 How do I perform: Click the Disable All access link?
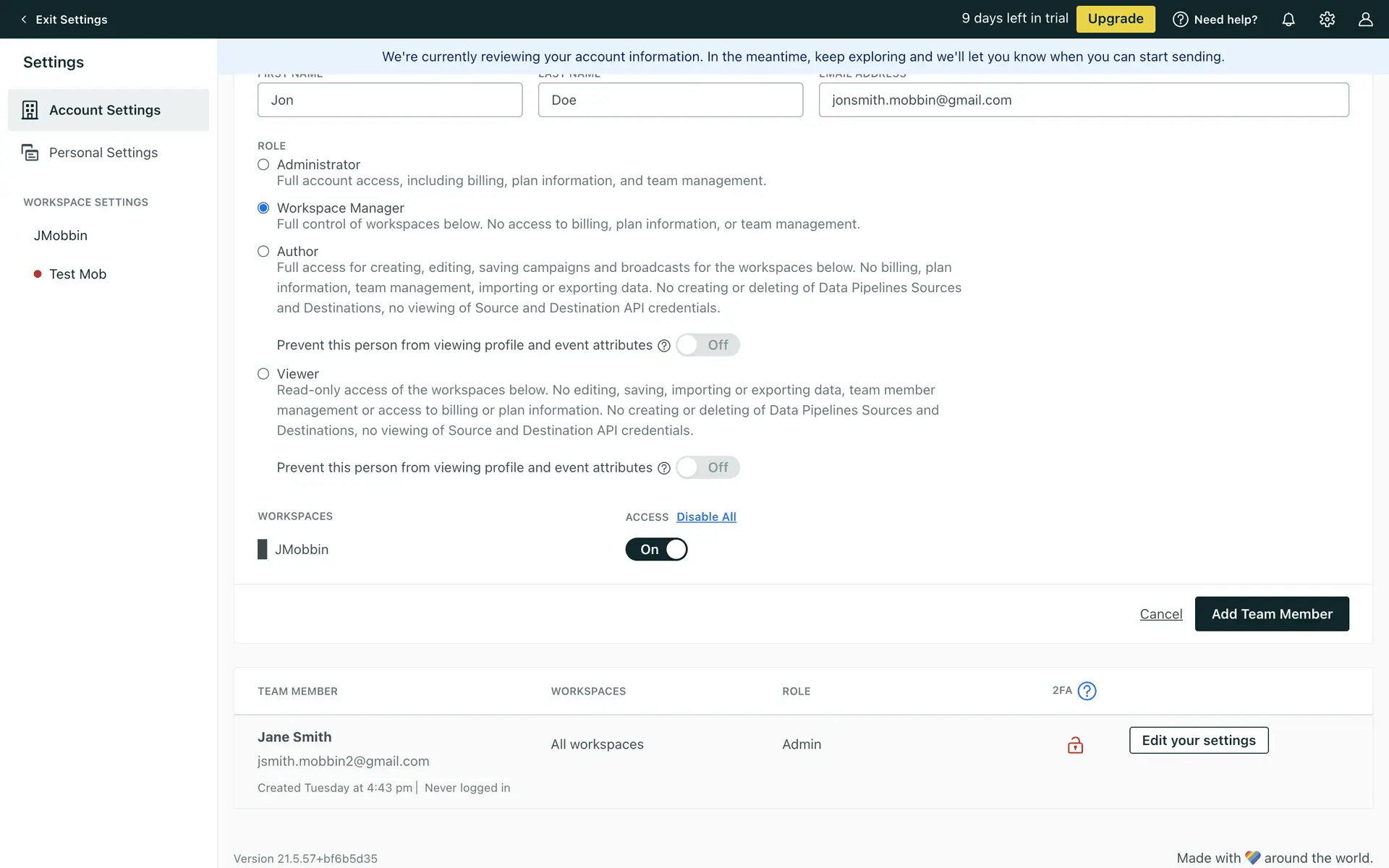tap(706, 517)
